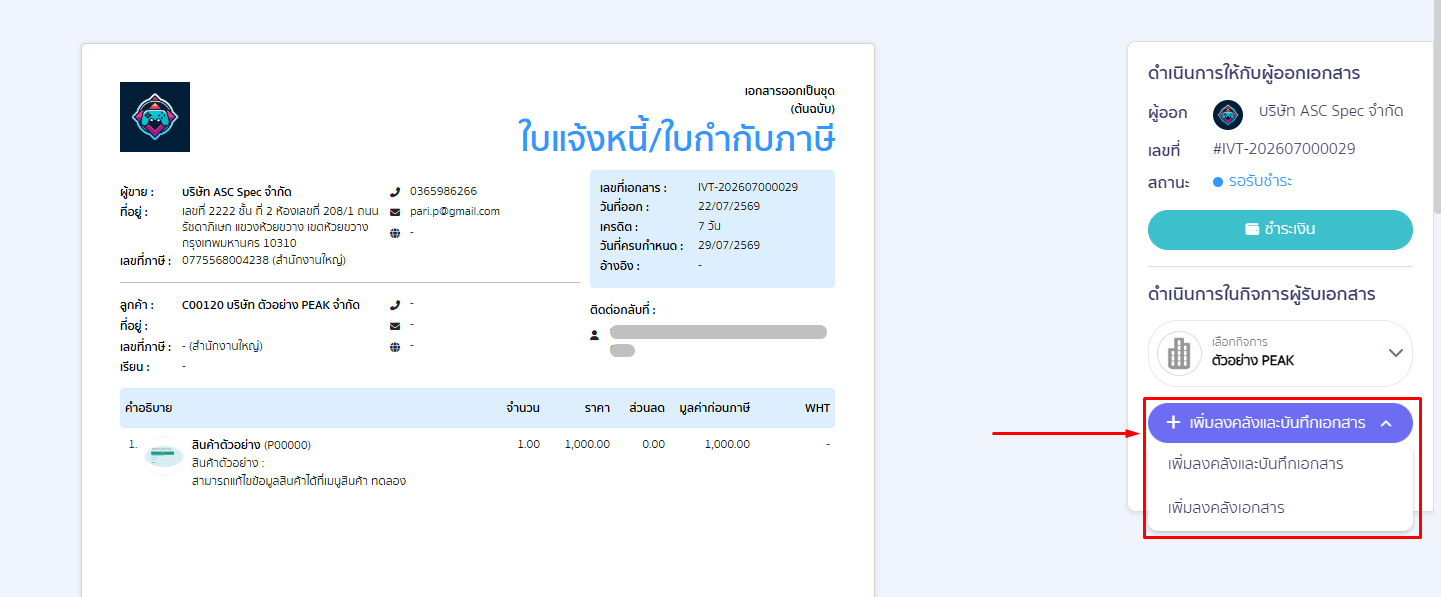Click the building icon in เลือกกิจการ selector
Viewport: 1441px width, 597px height.
point(1179,353)
